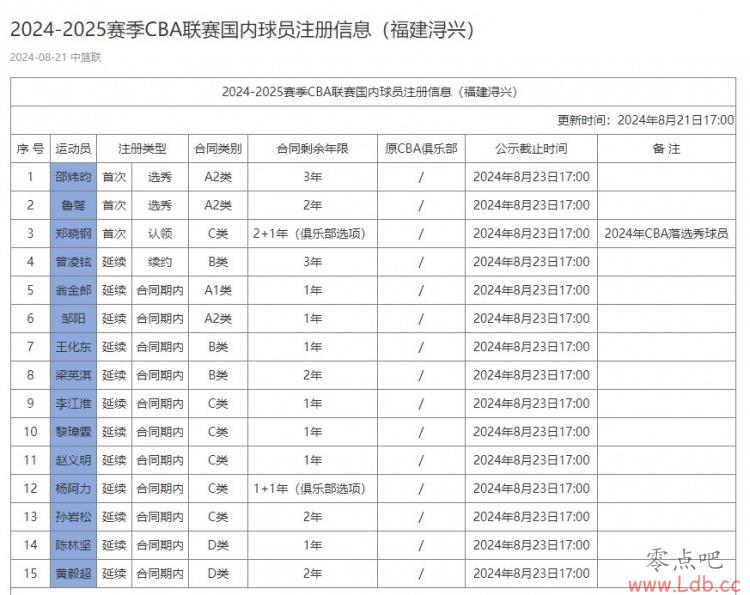750x595 pixels.
Task: Click player name 赵义明
Action: [73, 460]
